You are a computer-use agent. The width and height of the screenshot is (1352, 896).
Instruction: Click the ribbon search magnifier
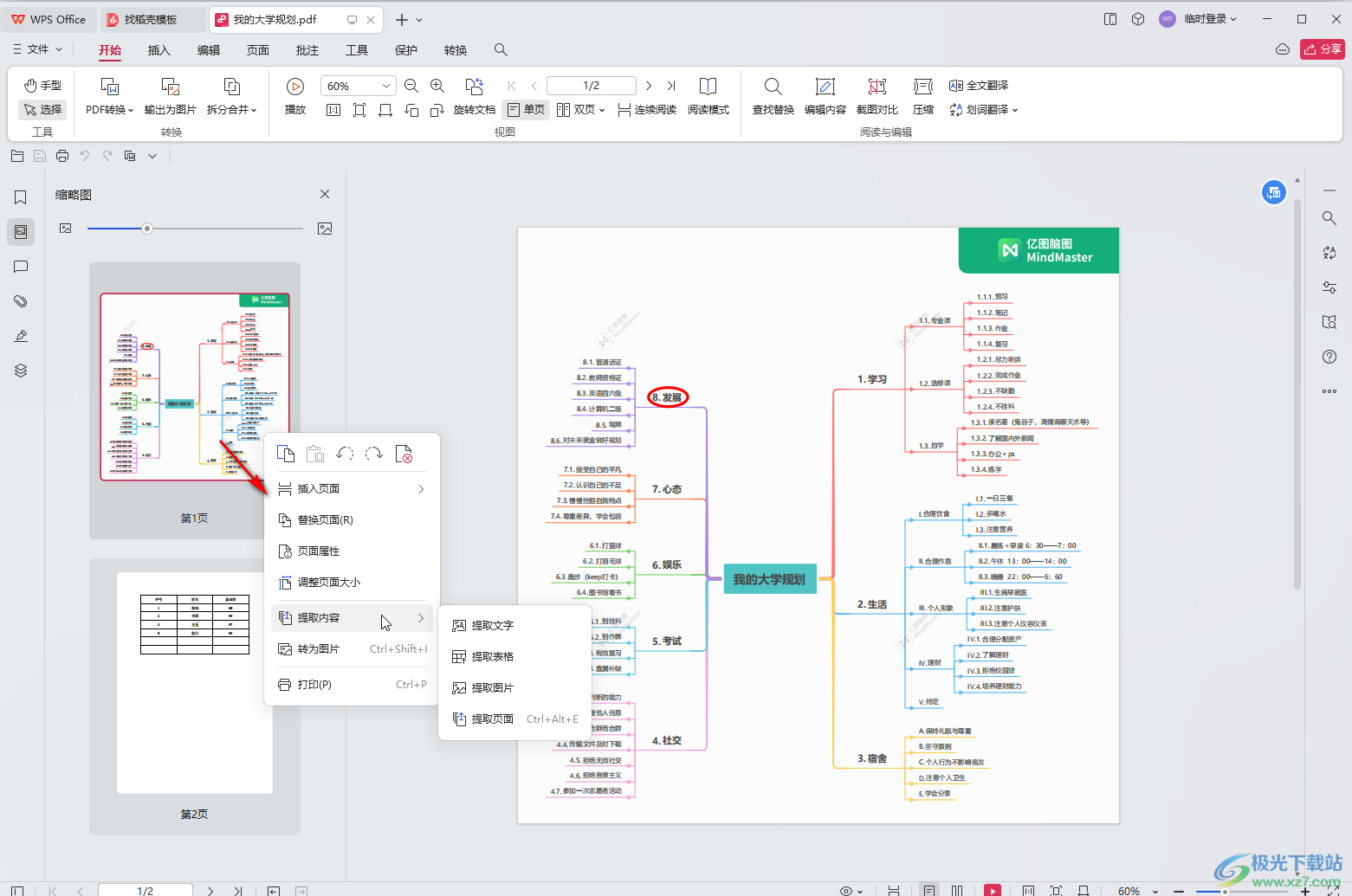[x=501, y=50]
